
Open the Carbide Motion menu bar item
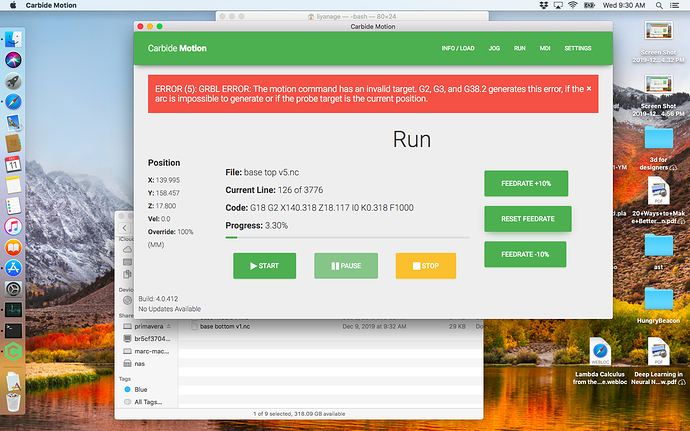51,5
